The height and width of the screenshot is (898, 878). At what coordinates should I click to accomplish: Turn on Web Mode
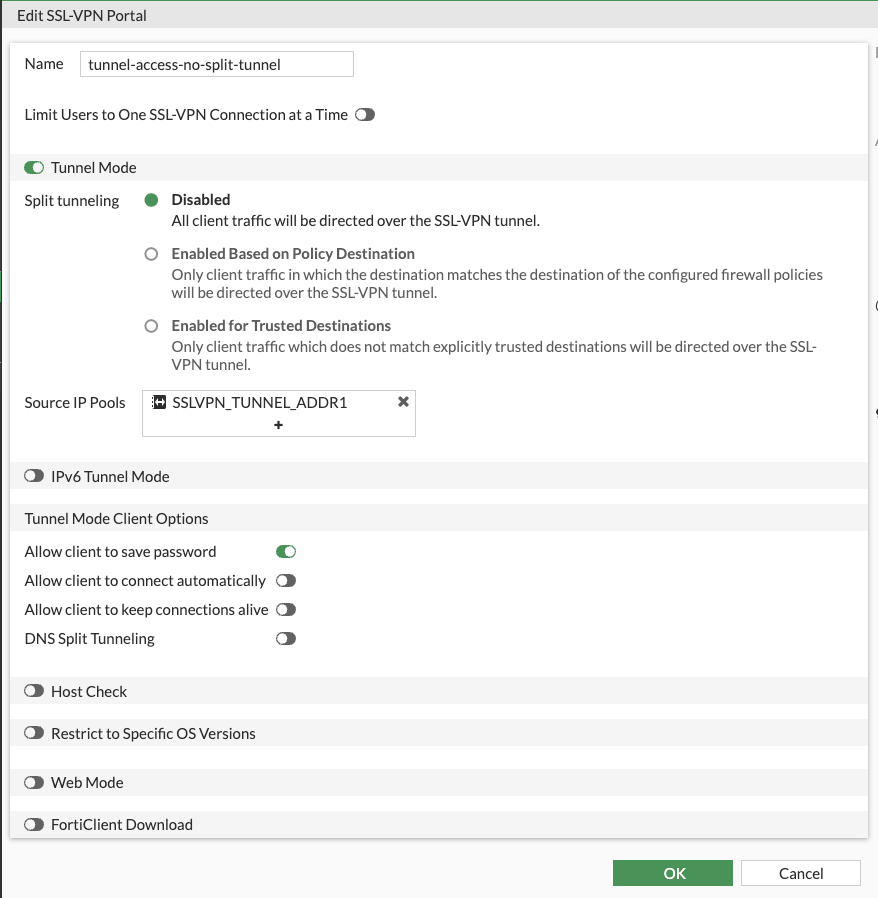pos(34,783)
